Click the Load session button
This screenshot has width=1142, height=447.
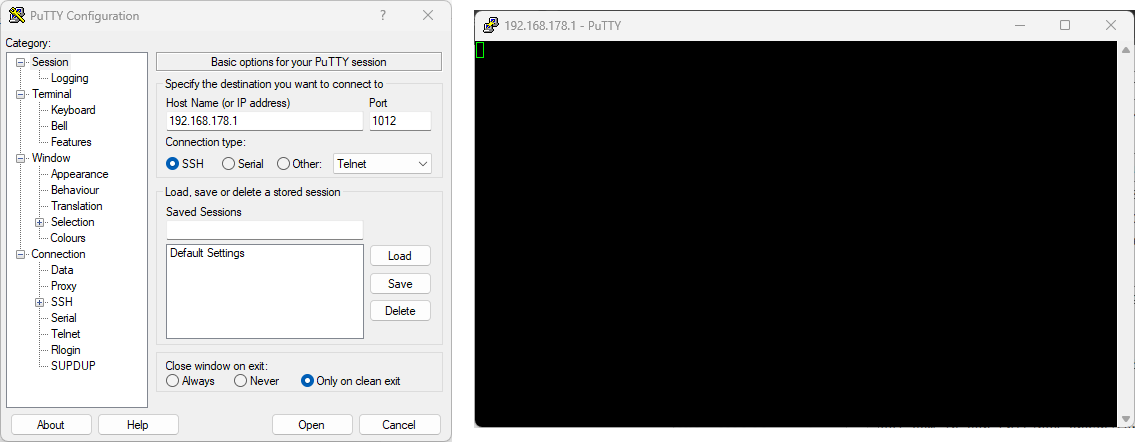click(400, 256)
